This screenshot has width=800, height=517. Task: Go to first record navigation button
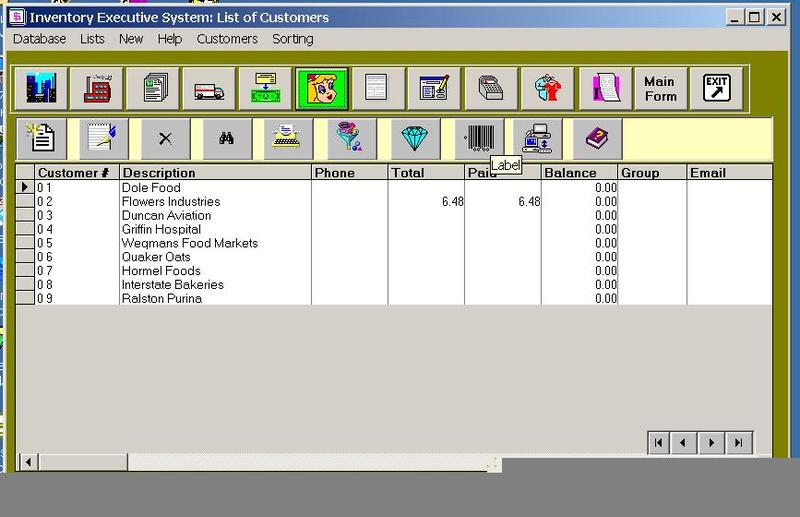(x=658, y=442)
